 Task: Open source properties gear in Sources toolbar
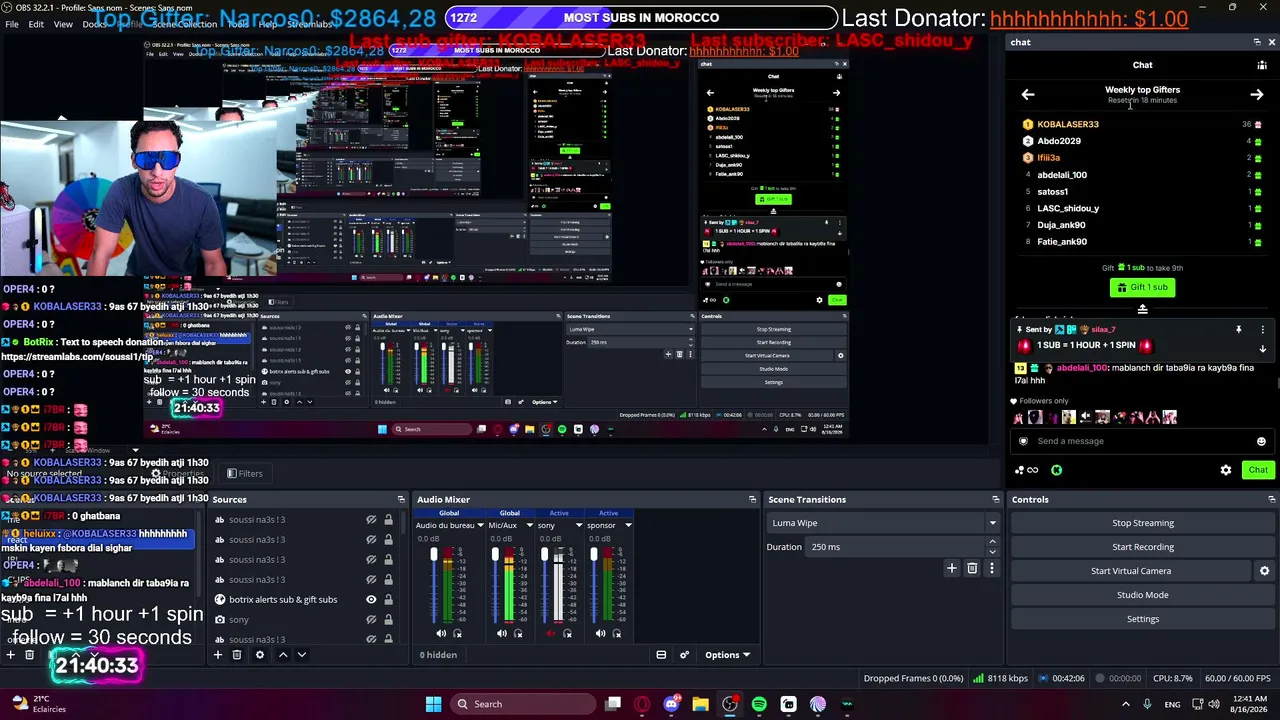(x=260, y=655)
